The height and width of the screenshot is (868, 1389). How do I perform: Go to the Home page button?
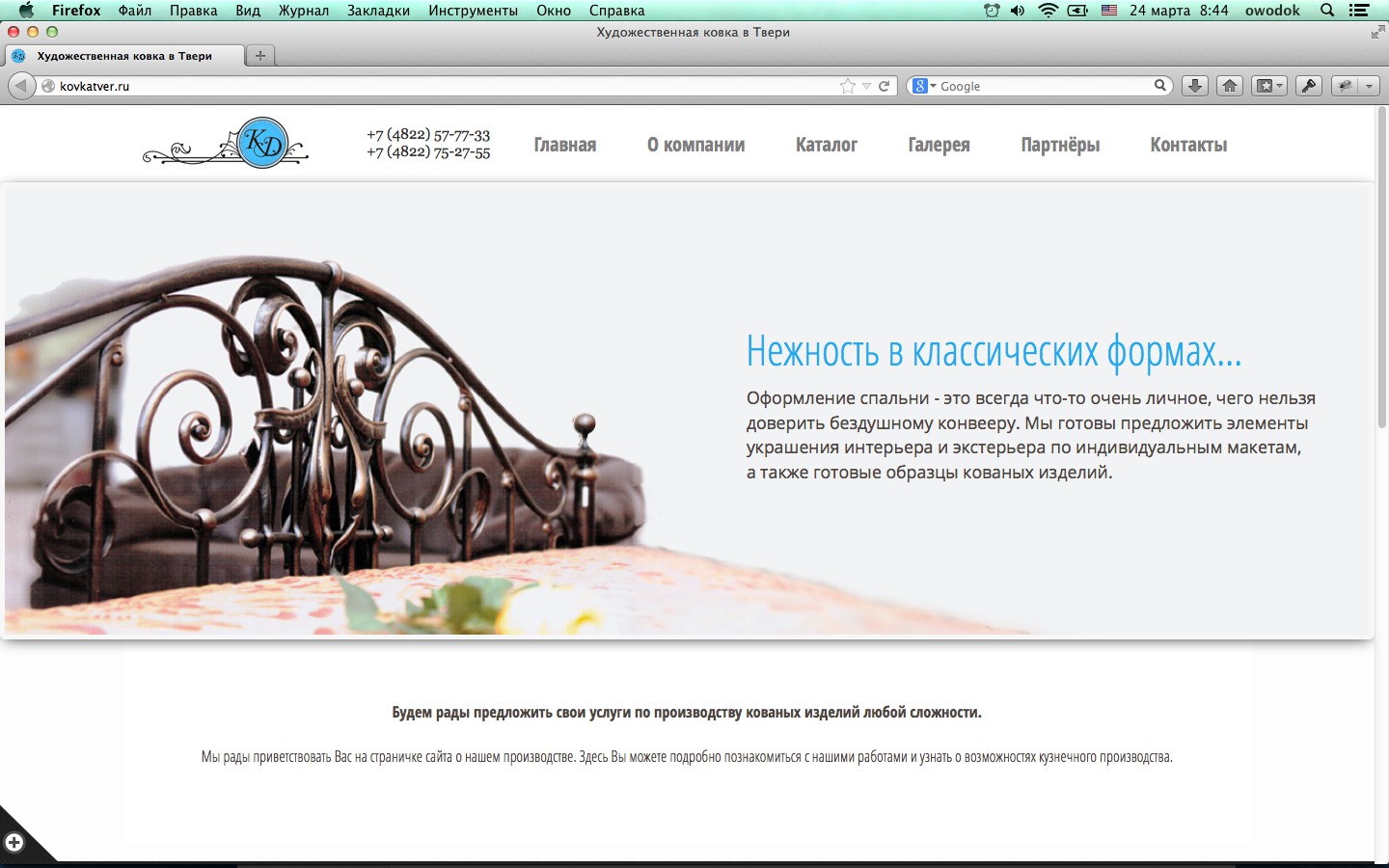[x=1229, y=86]
